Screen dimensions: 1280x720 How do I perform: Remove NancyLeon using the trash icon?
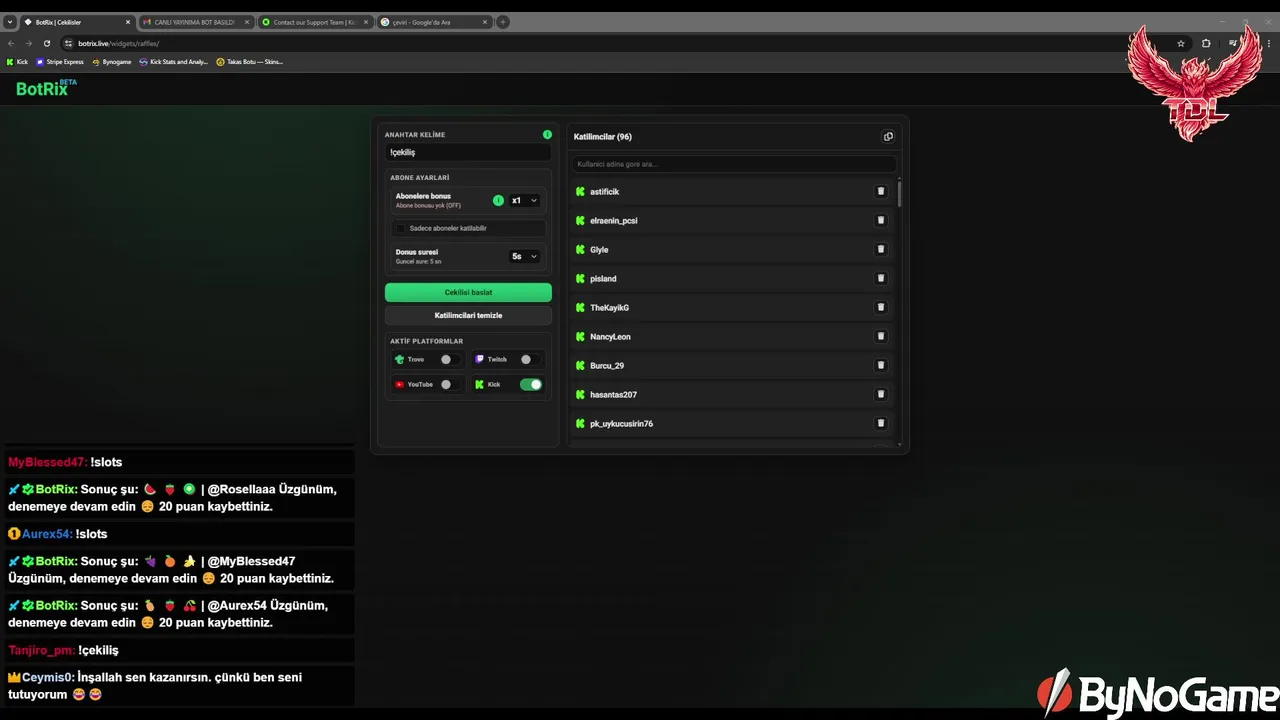[881, 336]
